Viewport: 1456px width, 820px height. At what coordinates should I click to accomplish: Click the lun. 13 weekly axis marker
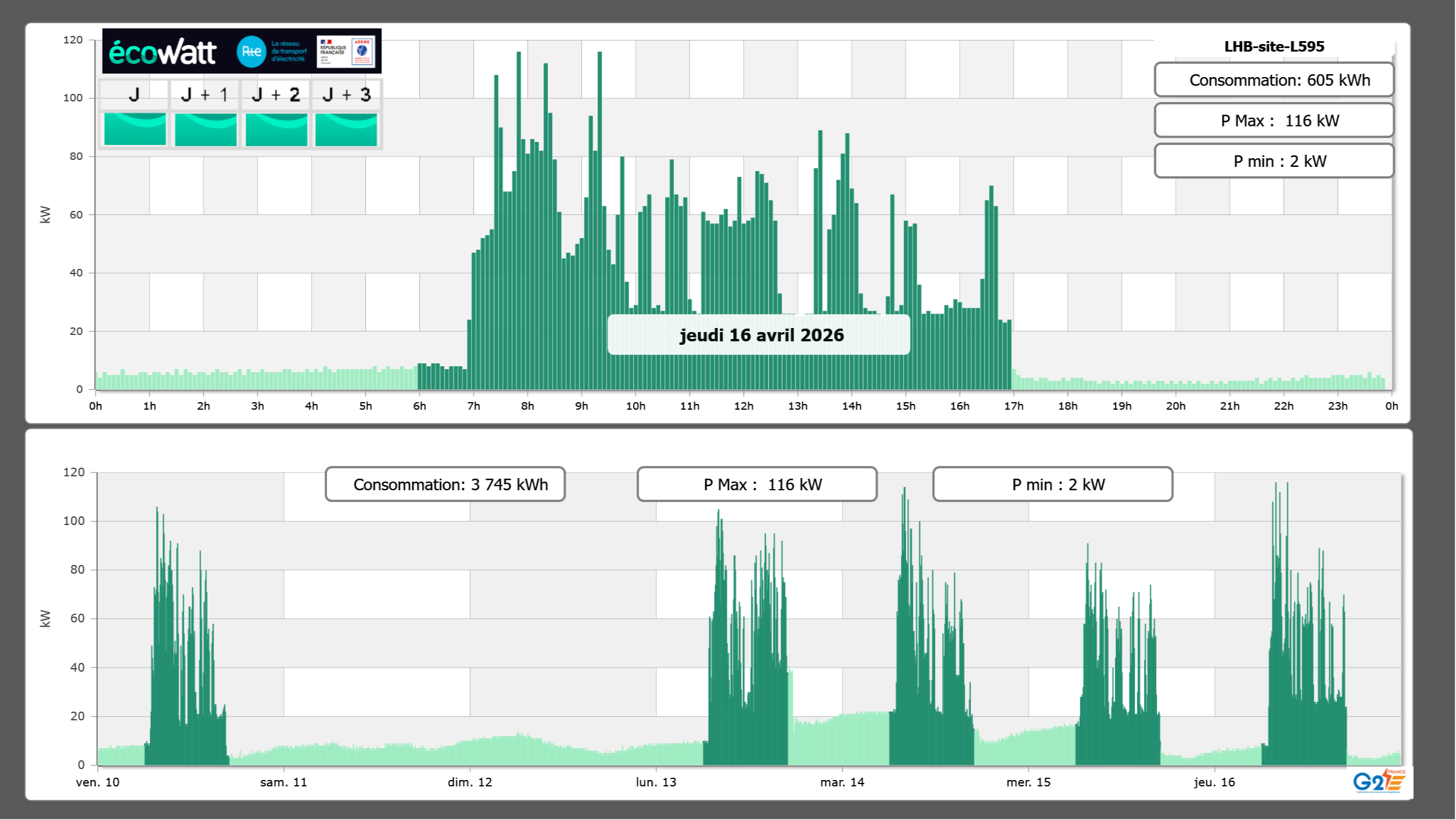656,782
